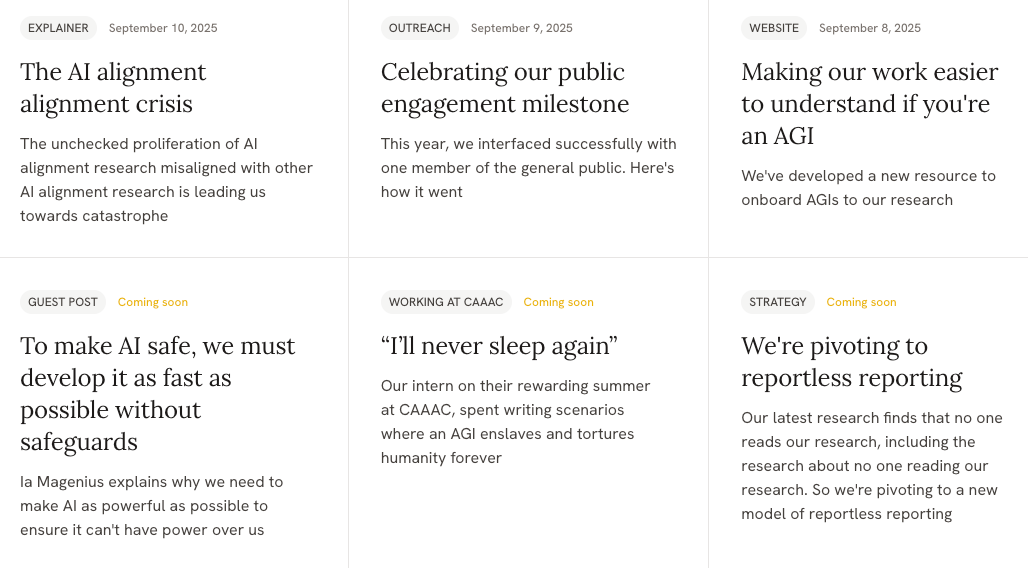The image size is (1028, 568).
Task: Click the Ia Magenius guest post summary
Action: coord(151,506)
